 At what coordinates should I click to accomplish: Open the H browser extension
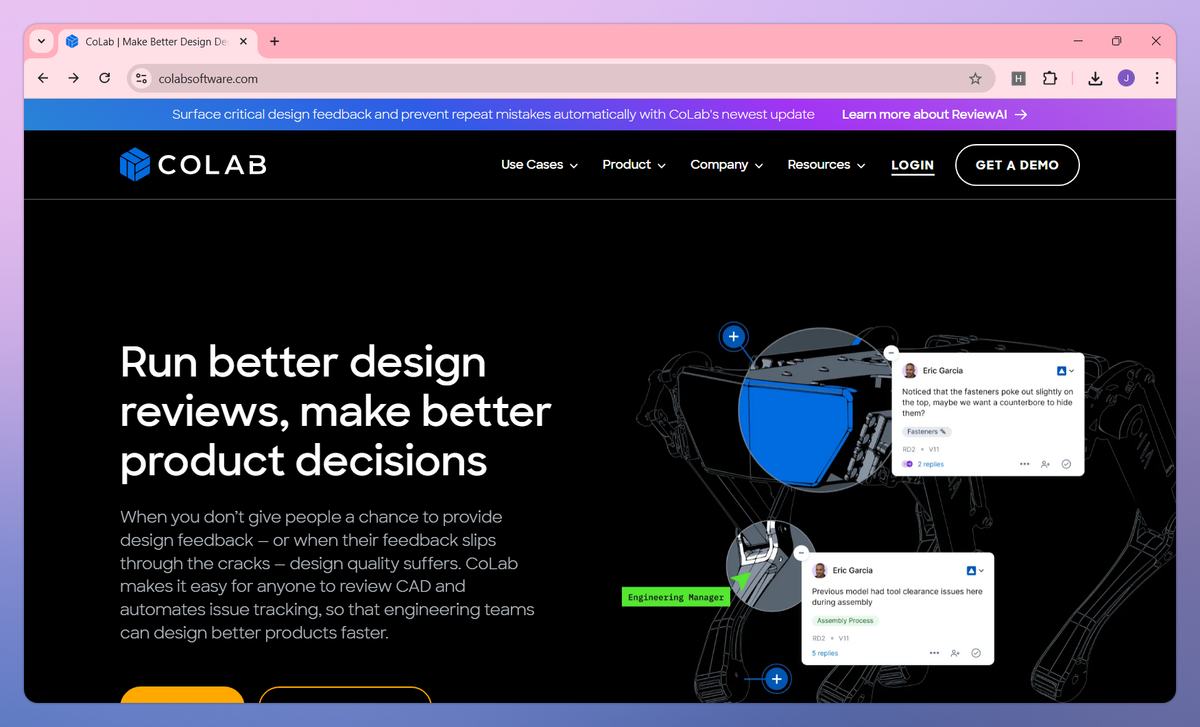(1018, 78)
